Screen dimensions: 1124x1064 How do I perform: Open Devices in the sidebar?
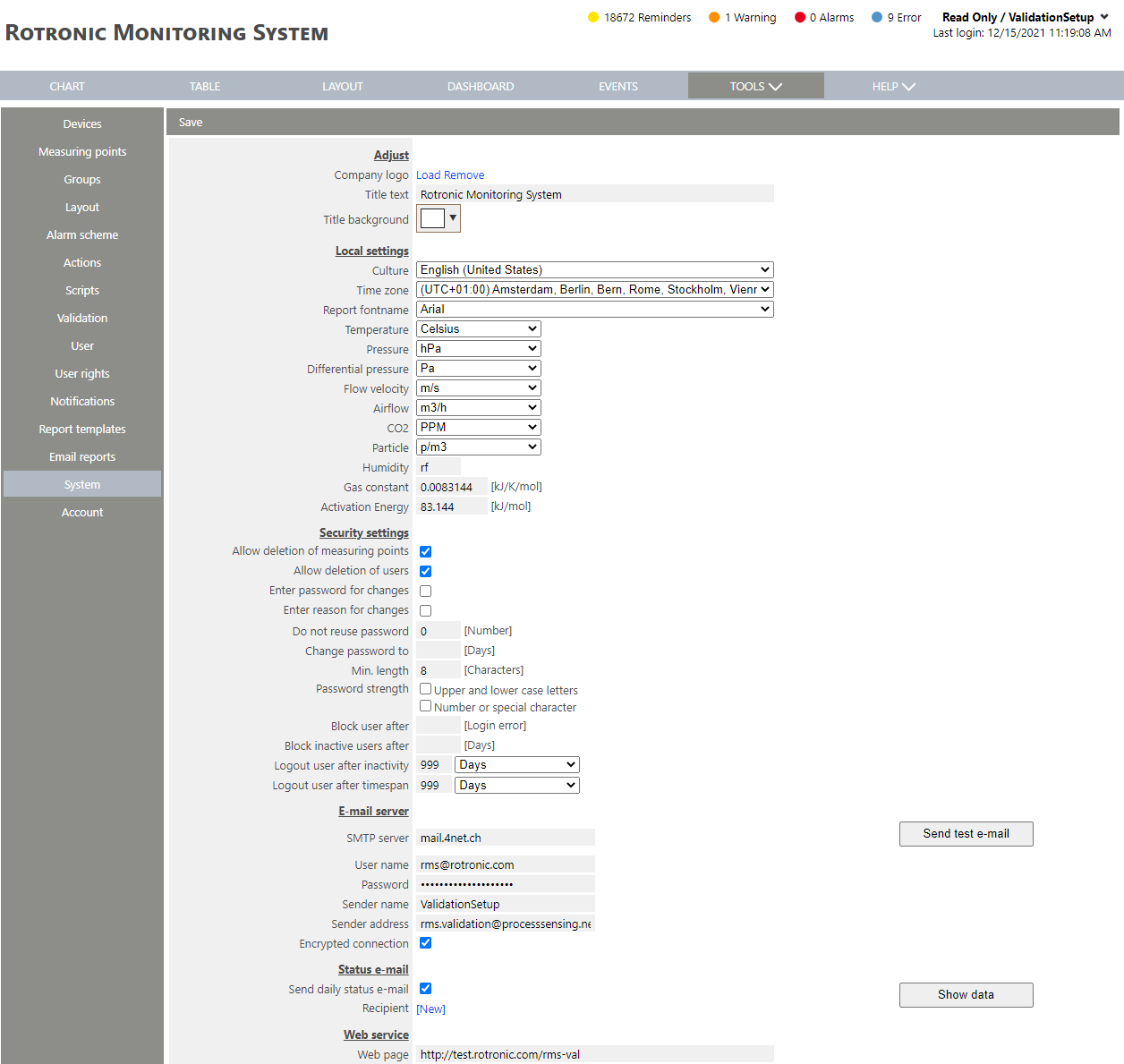[x=82, y=123]
